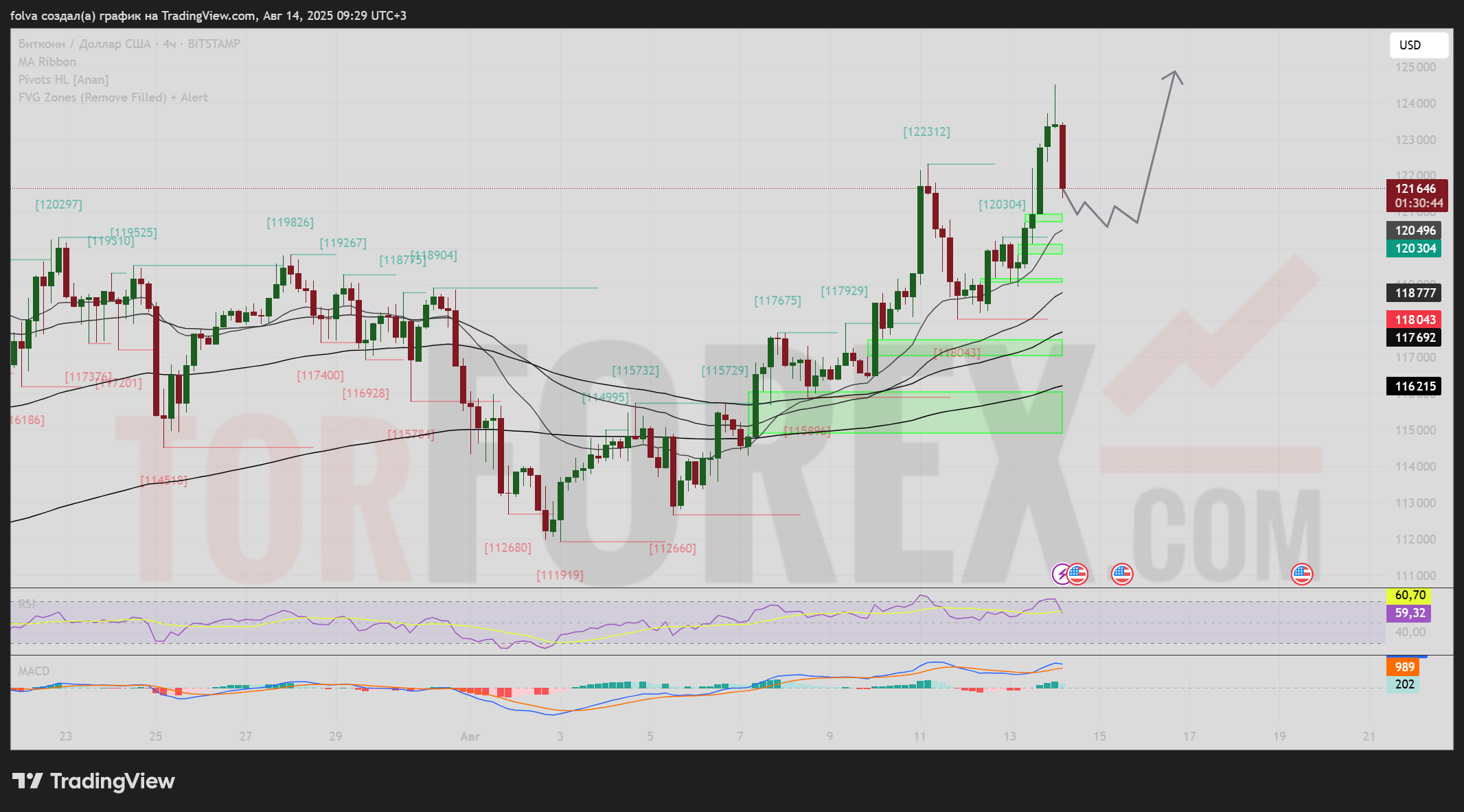
Task: Click the Авг month label on the time axis
Action: point(470,736)
